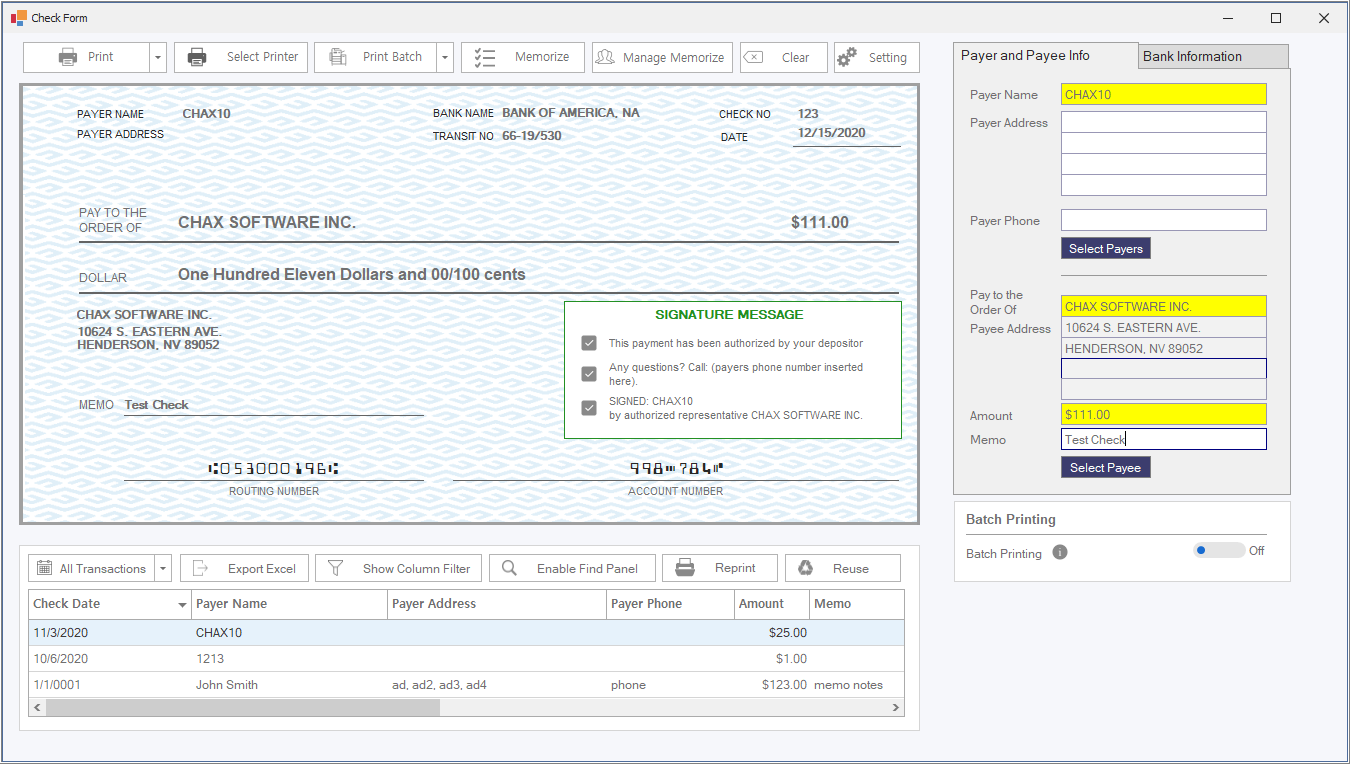Click the Export Excel icon

(x=201, y=568)
